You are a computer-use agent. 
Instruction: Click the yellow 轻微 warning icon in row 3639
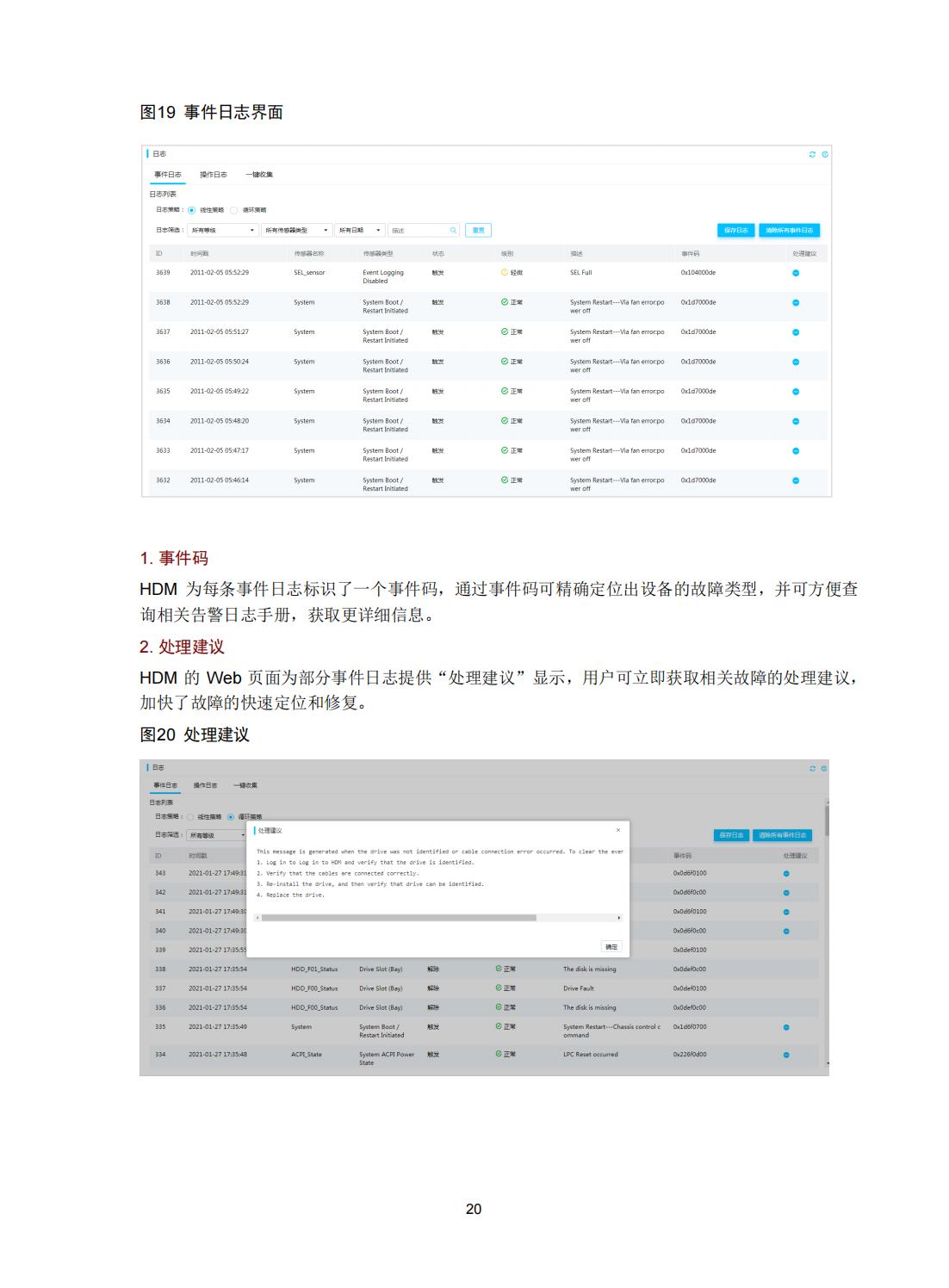[505, 273]
